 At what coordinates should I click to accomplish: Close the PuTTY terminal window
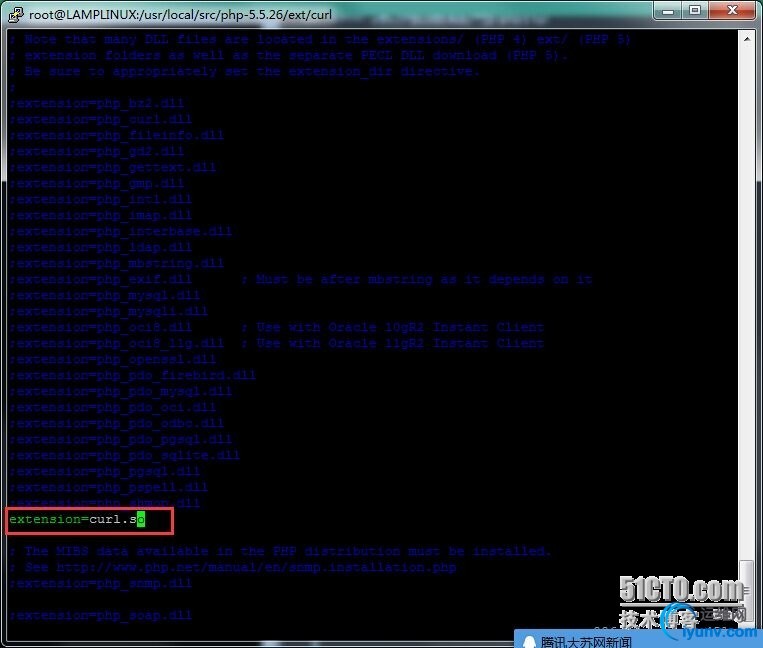tap(732, 11)
